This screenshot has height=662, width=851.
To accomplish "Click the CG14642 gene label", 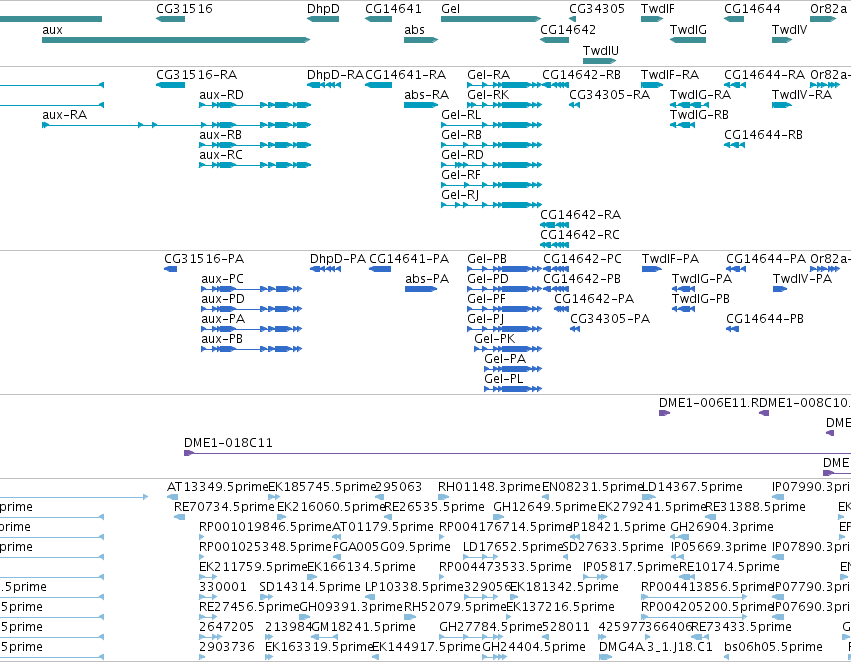I will point(568,30).
